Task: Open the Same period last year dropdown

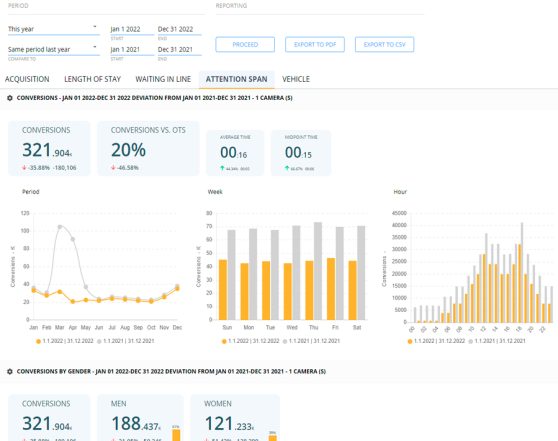Action: (53, 49)
